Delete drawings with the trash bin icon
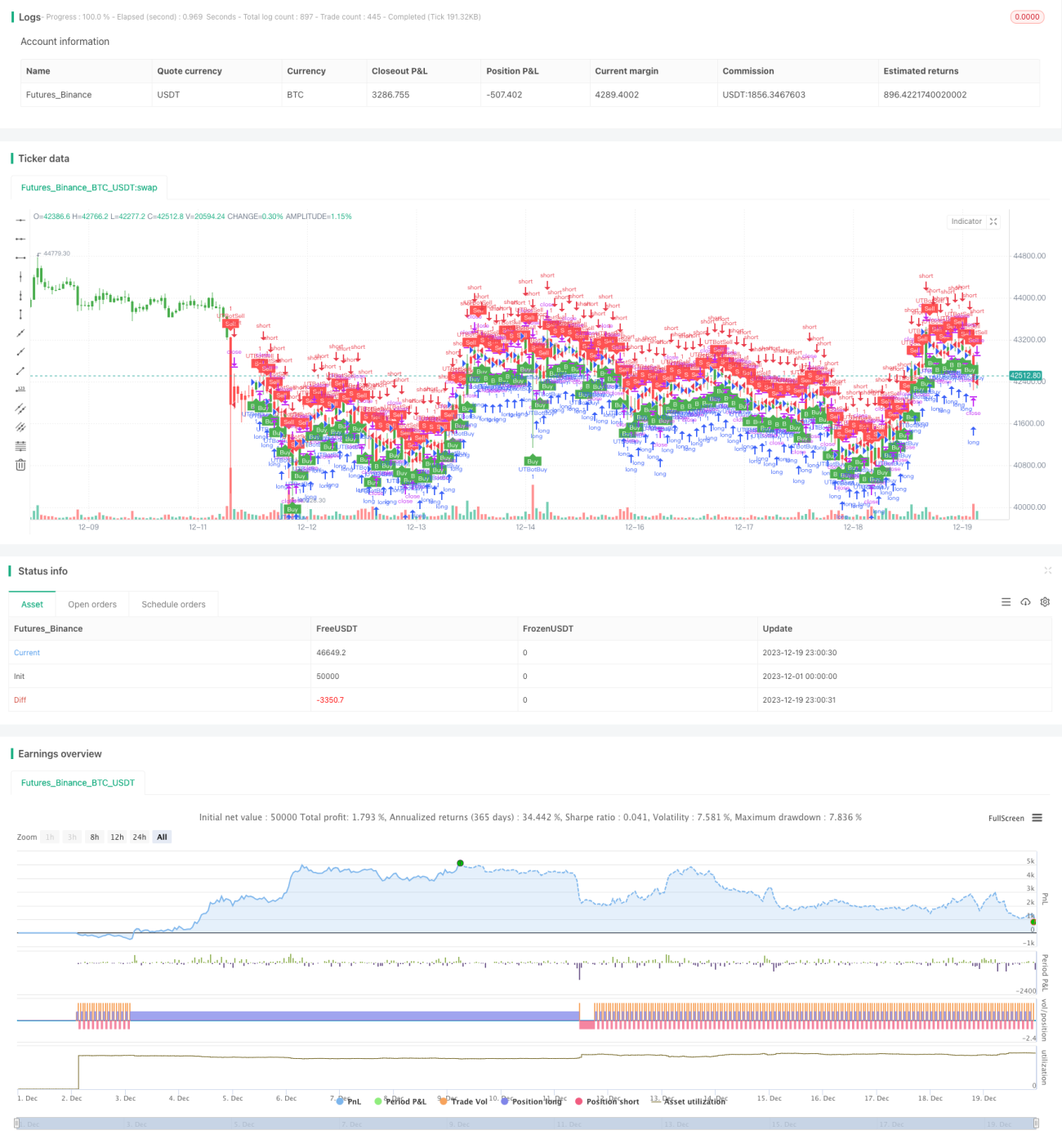This screenshot has height=1148, width=1062. point(20,464)
